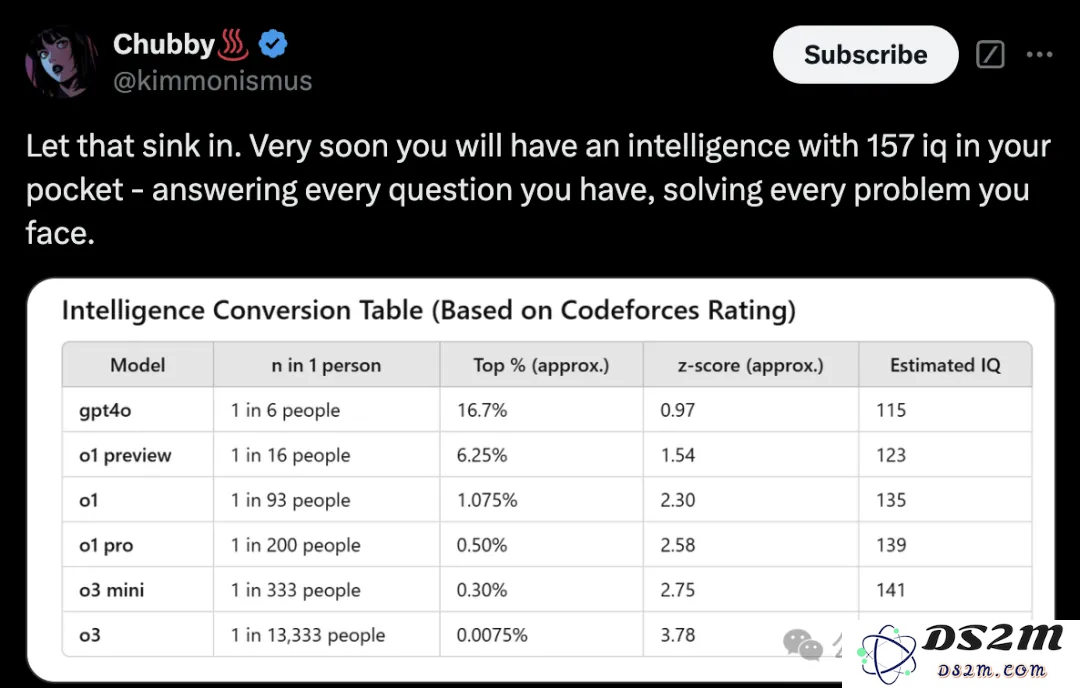Click the blue verified badge
The image size is (1080, 688).
point(273,44)
